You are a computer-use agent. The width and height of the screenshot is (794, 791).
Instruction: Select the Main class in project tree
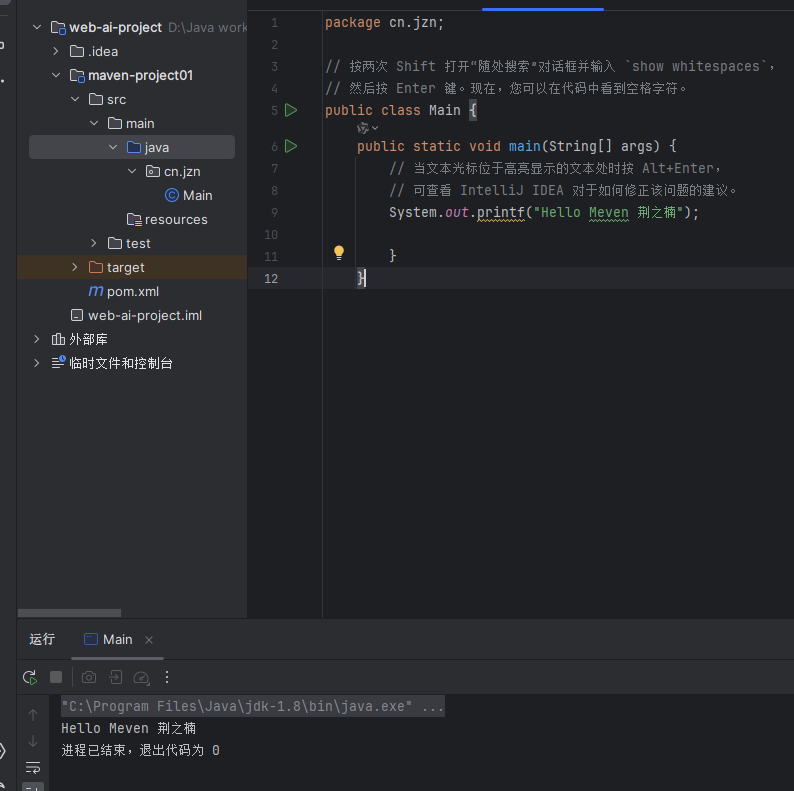pos(197,195)
